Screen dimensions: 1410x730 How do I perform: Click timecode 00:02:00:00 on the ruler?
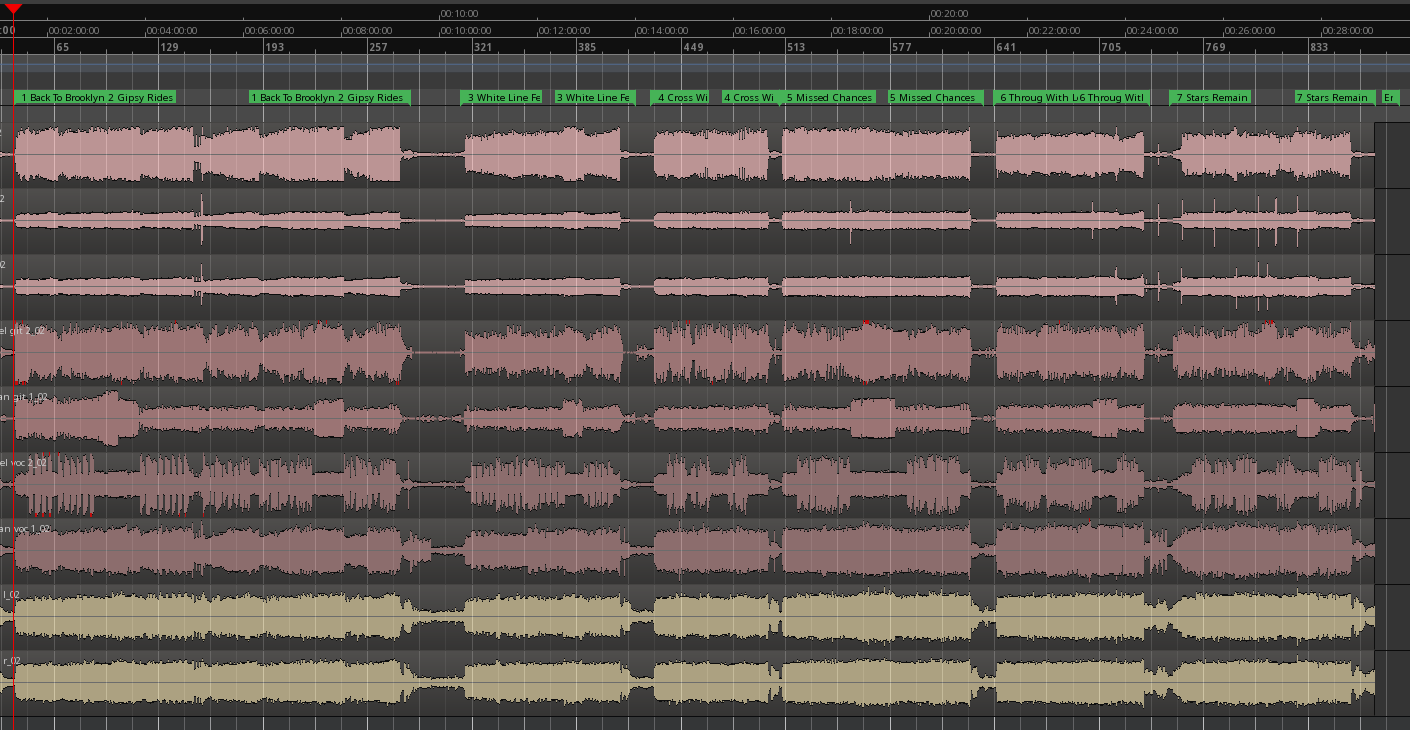pos(74,31)
